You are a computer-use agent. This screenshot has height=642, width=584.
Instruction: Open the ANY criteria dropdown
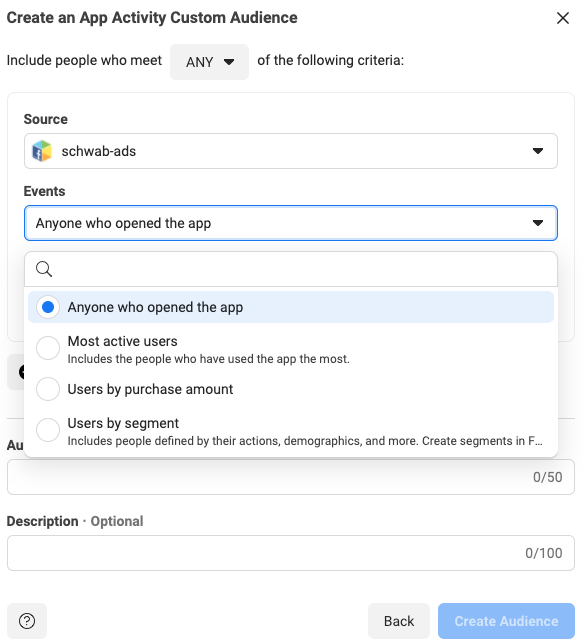209,62
